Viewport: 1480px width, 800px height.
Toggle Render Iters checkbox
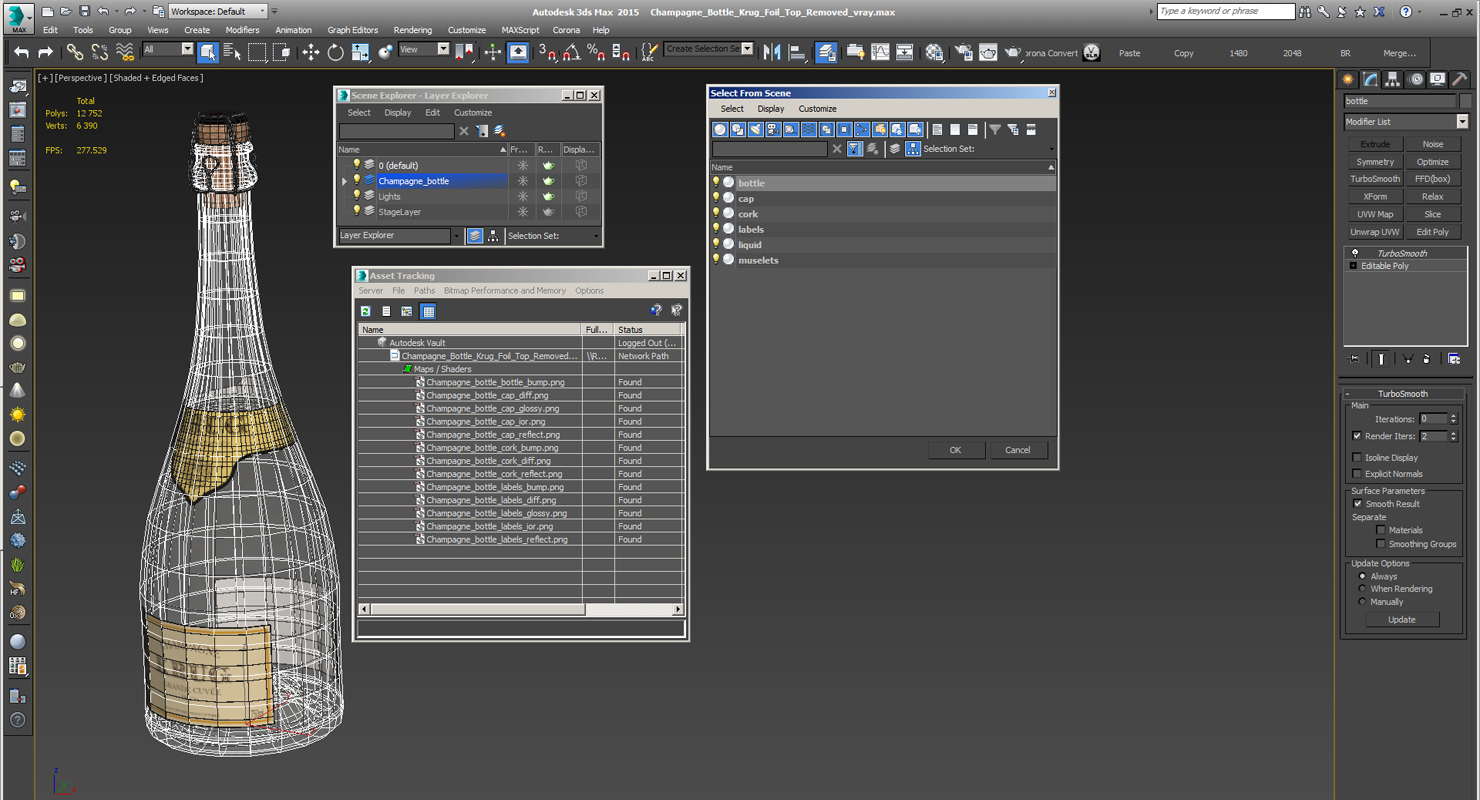click(1357, 436)
